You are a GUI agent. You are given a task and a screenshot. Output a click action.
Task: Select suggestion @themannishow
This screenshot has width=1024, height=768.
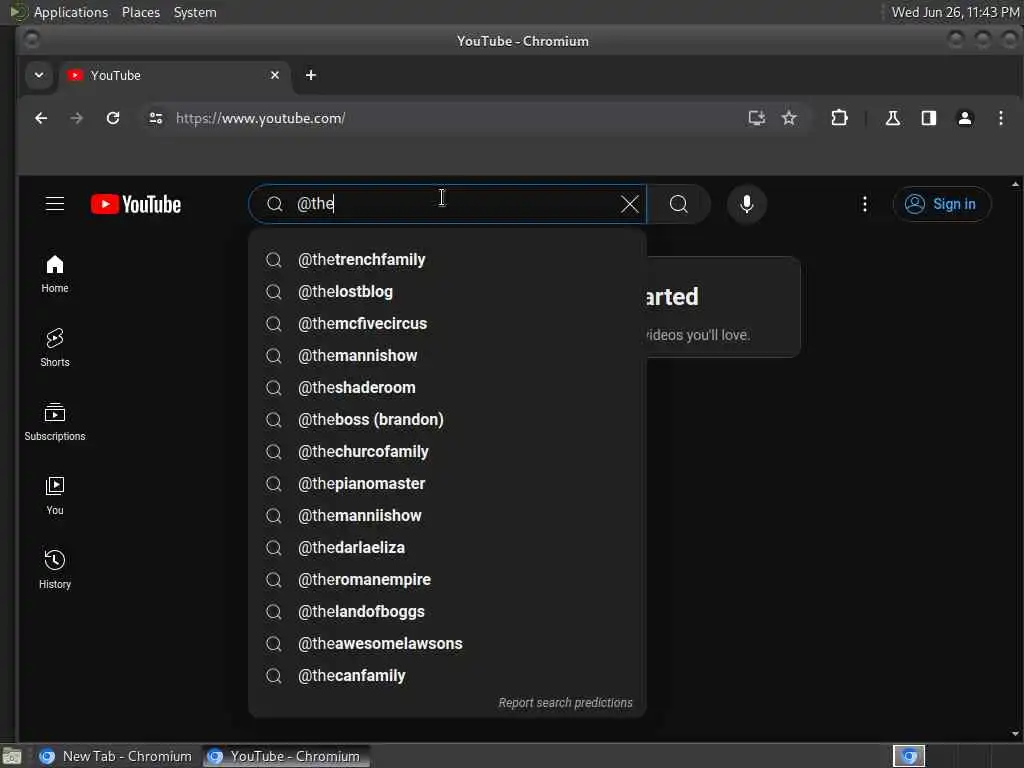pyautogui.click(x=447, y=355)
